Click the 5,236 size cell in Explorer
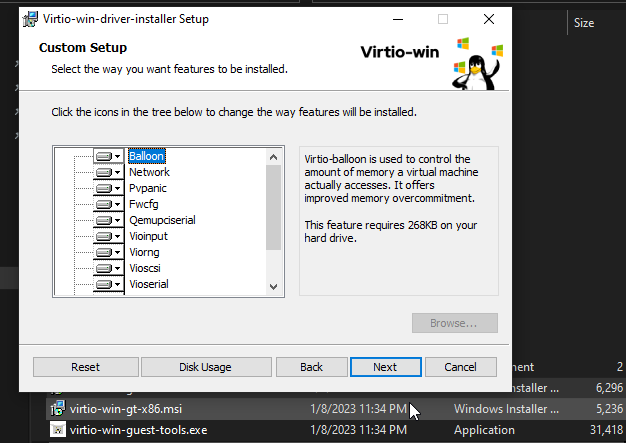This screenshot has height=443, width=626. [x=609, y=409]
